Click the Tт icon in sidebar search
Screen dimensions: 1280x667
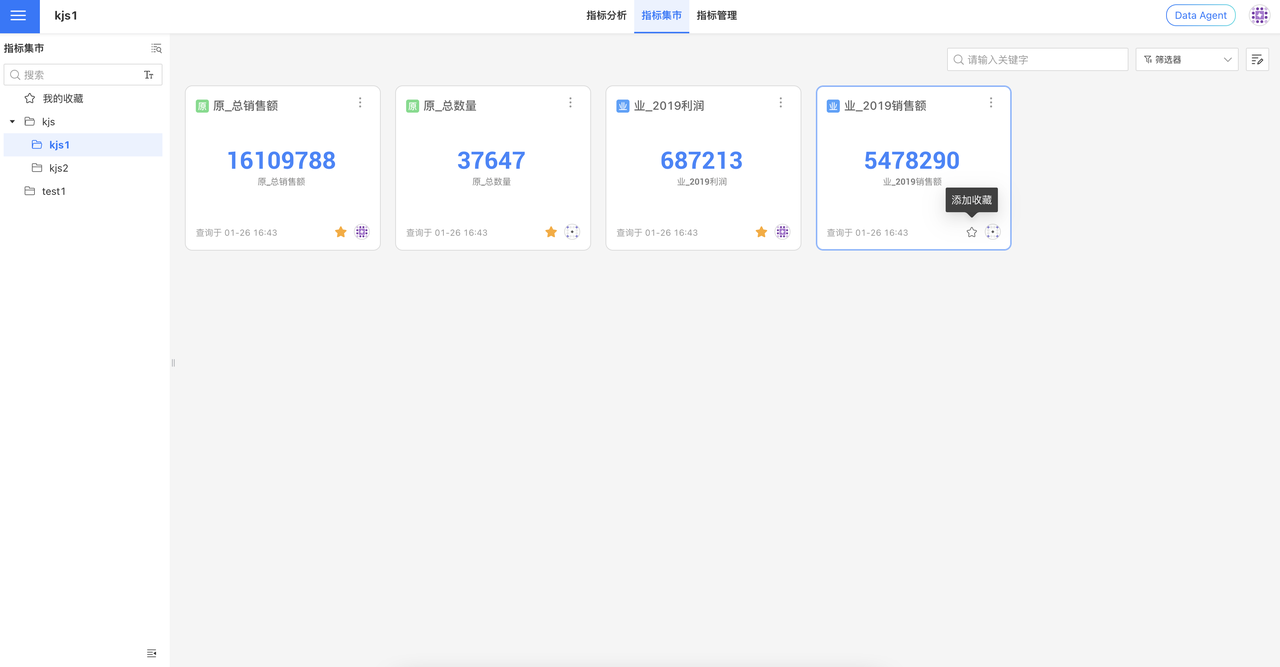149,75
